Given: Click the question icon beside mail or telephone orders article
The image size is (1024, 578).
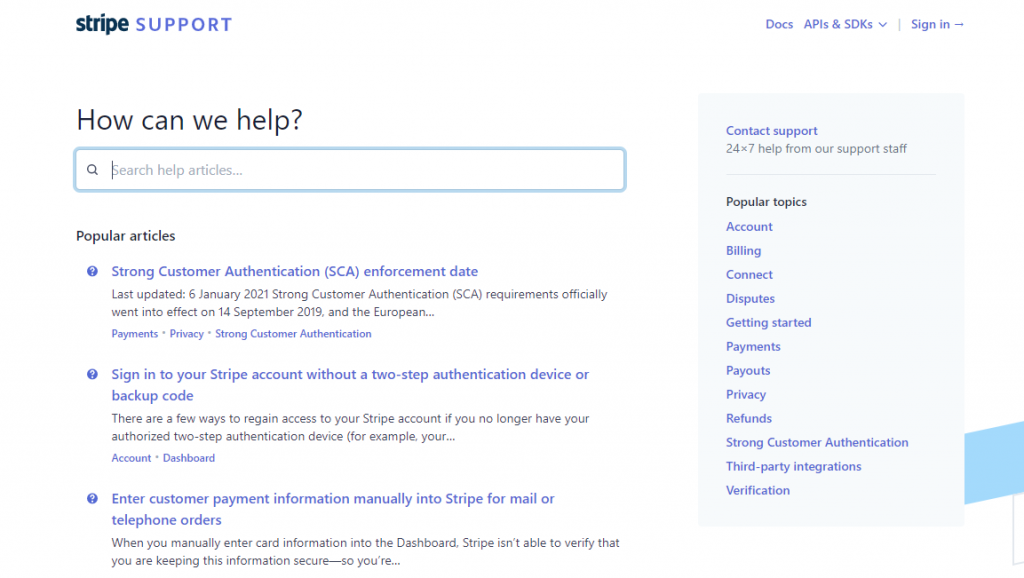Looking at the screenshot, I should coord(92,498).
